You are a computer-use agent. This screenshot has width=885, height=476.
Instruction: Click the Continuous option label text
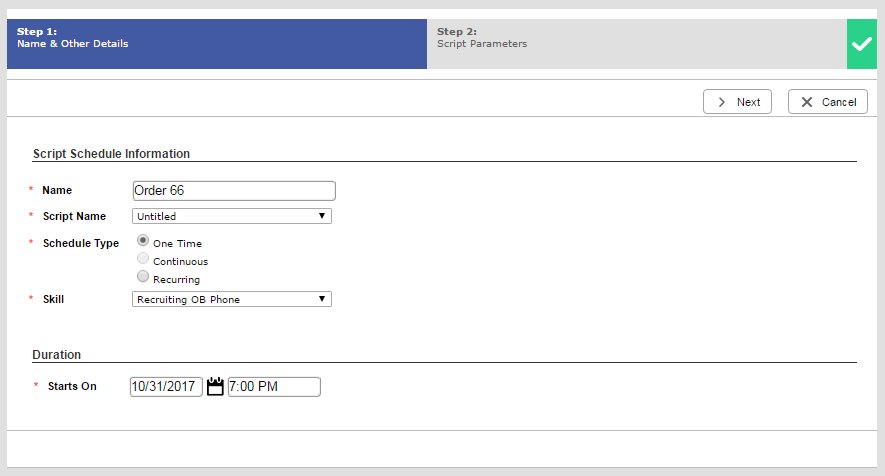181,261
